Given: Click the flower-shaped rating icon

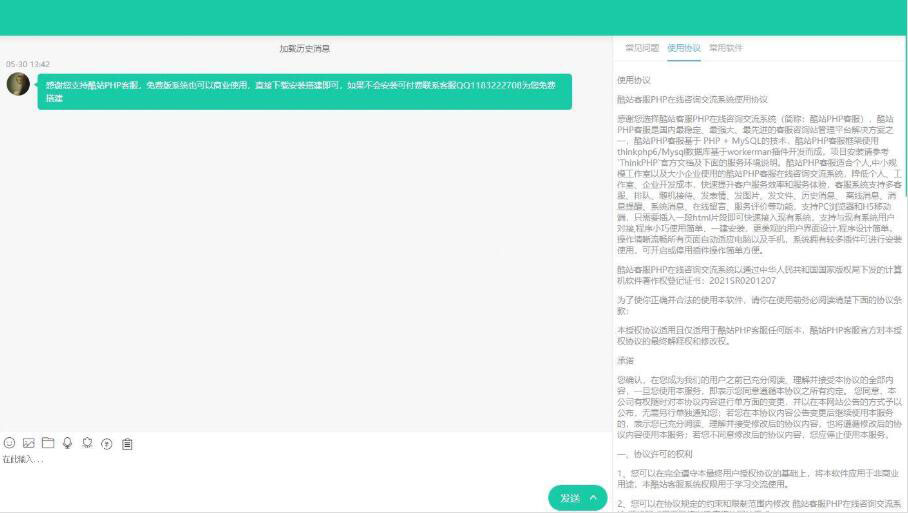Looking at the screenshot, I should (x=87, y=443).
